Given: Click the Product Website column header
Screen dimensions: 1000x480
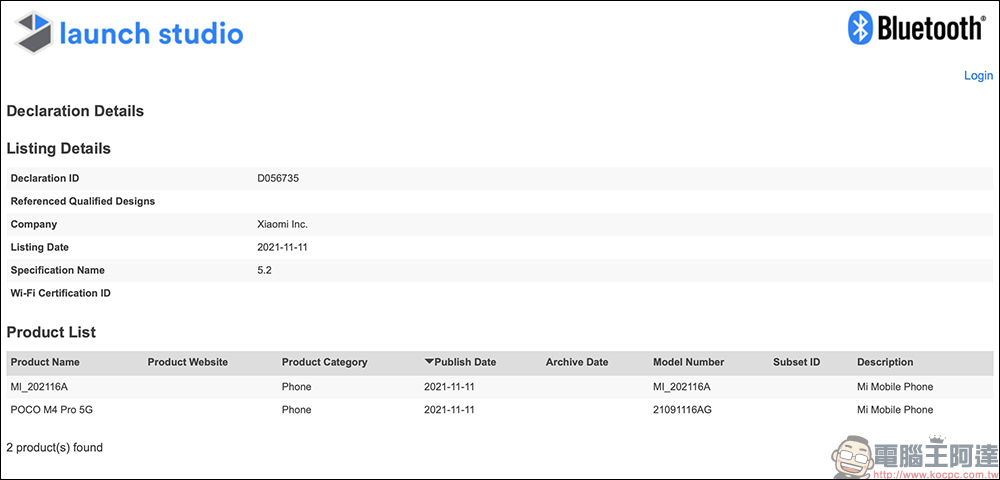Looking at the screenshot, I should [x=188, y=362].
